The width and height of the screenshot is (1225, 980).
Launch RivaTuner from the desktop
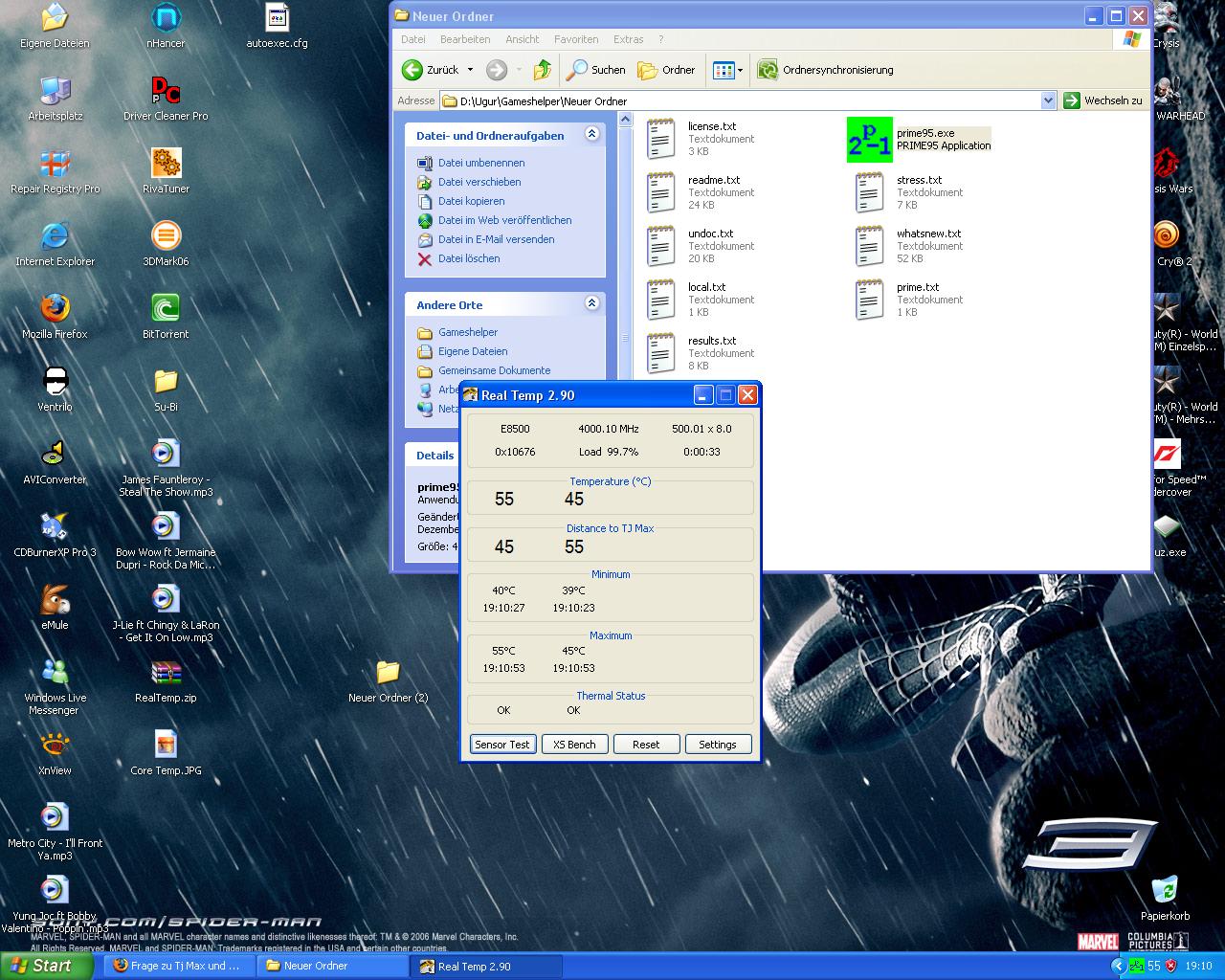point(166,171)
